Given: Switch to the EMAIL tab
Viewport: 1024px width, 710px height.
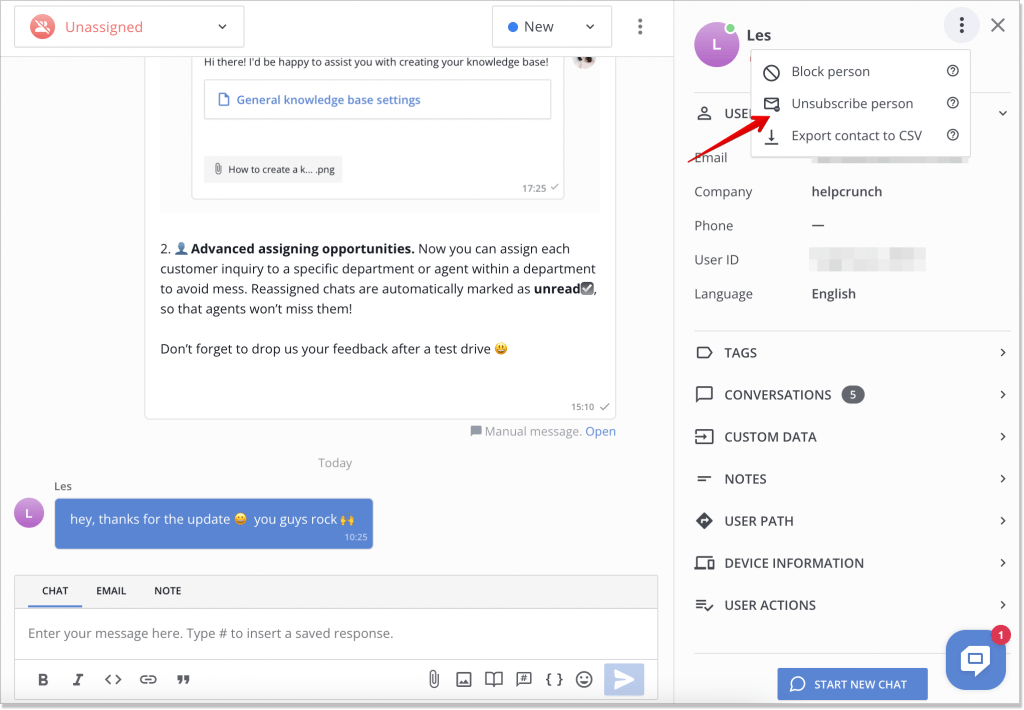Looking at the screenshot, I should click(x=111, y=591).
